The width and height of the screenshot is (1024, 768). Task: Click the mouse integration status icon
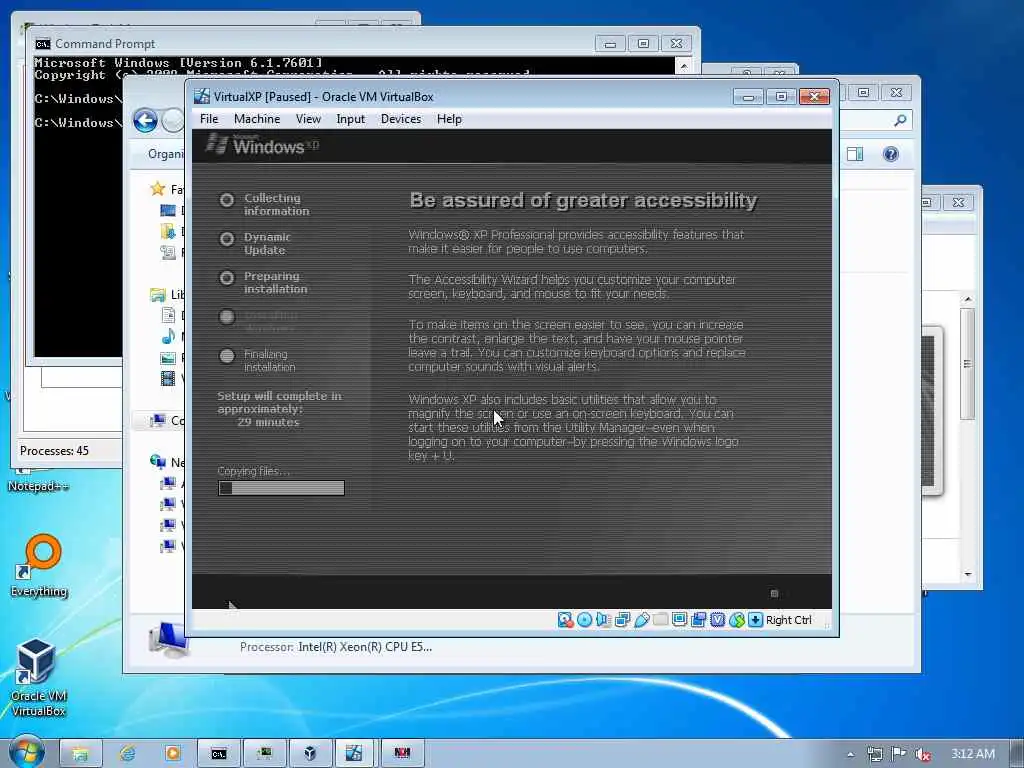point(737,620)
